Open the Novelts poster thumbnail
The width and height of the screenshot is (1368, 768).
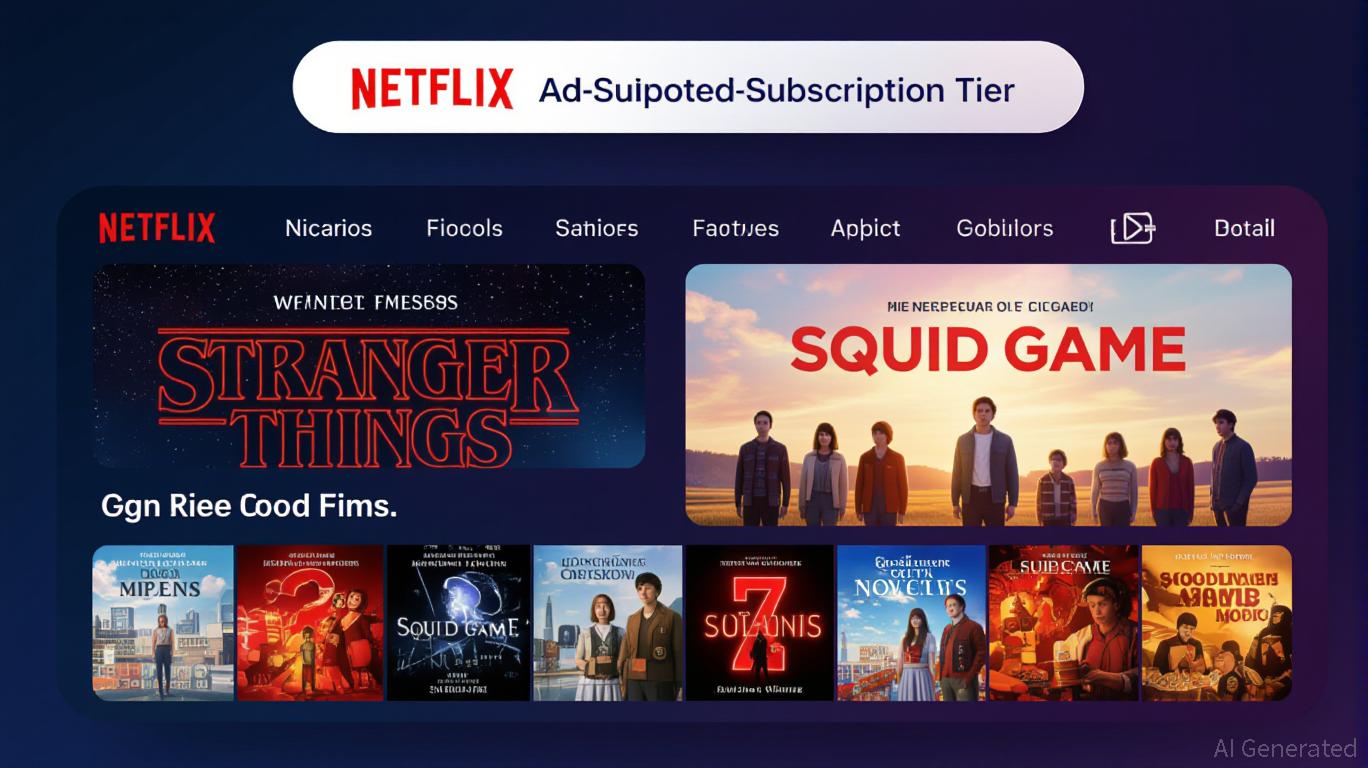(911, 622)
